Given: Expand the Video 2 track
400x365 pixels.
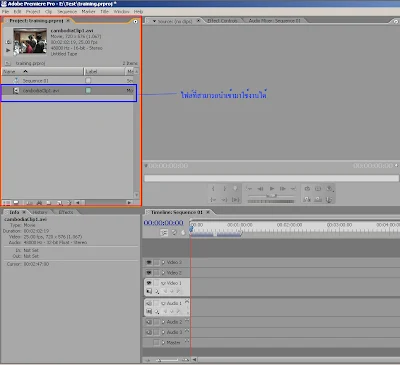Looking at the screenshot, I should (163, 273).
